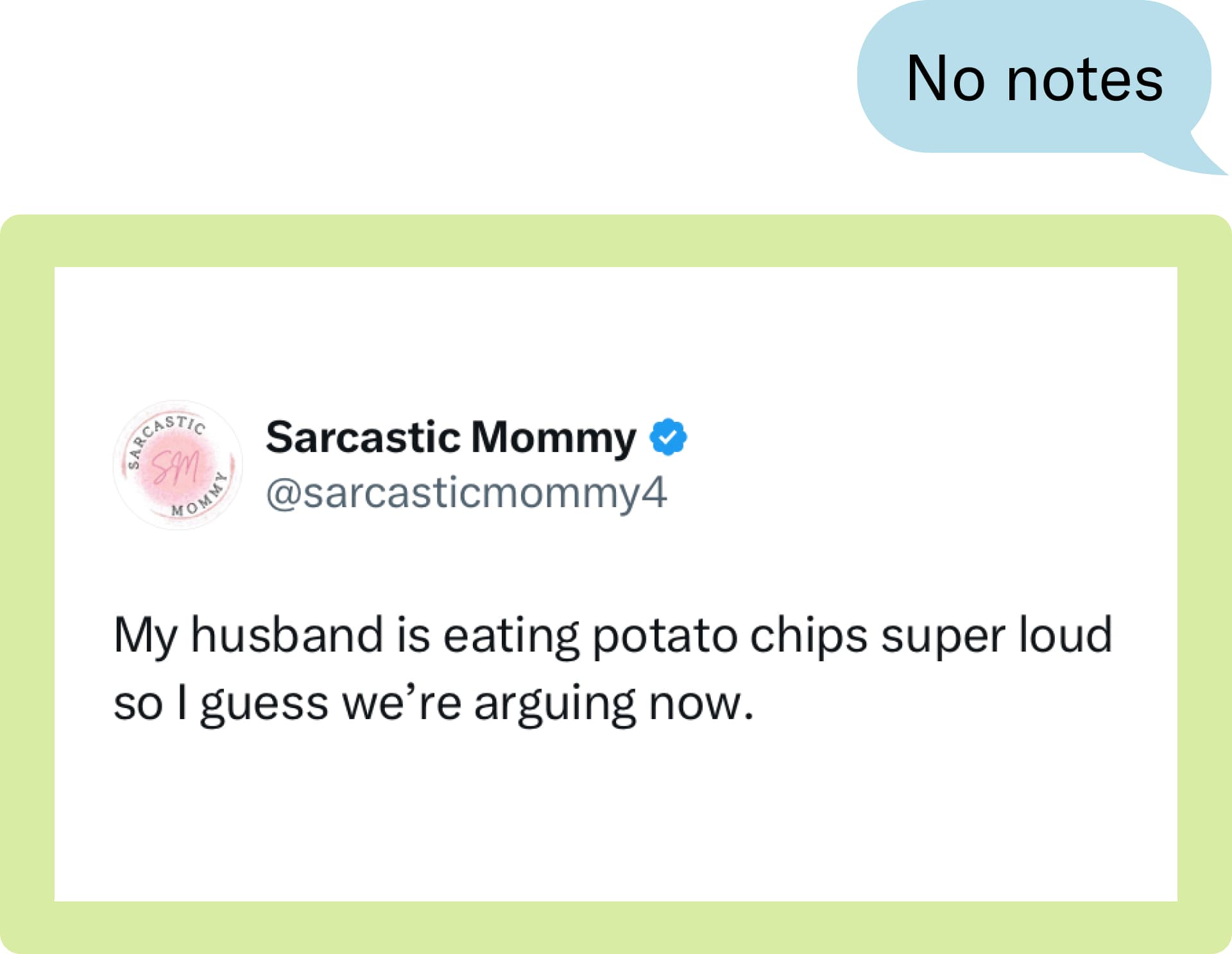
Task: Click the words "potato chips" in the tweet
Action: tap(729, 636)
